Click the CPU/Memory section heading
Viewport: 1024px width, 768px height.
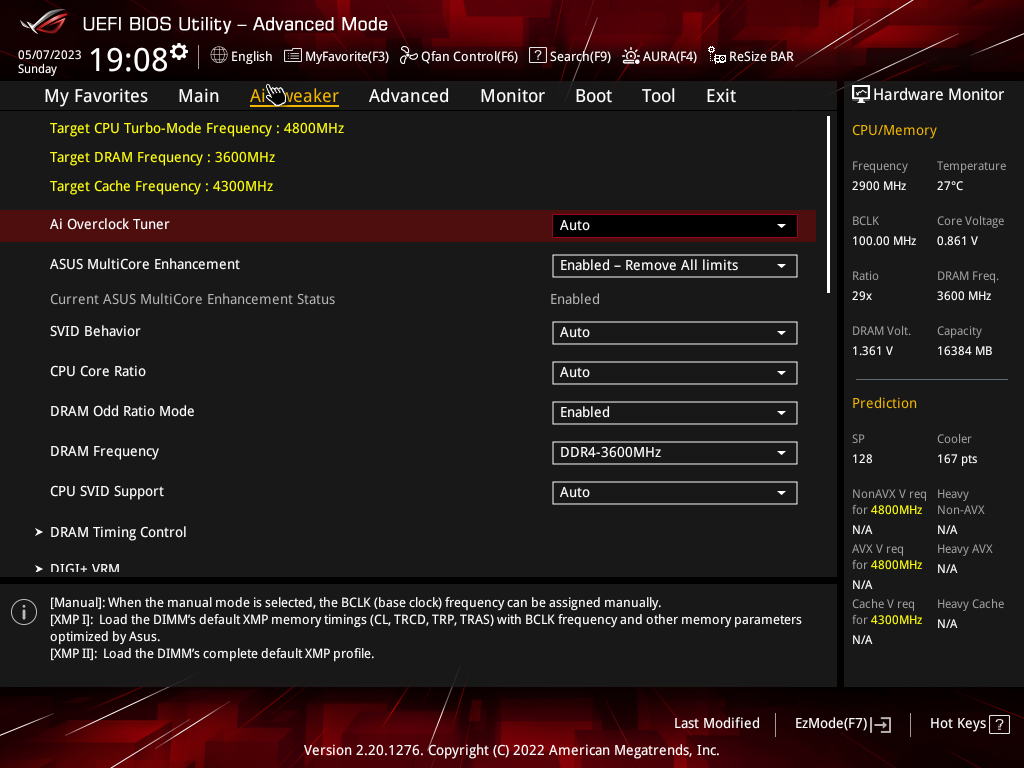894,131
